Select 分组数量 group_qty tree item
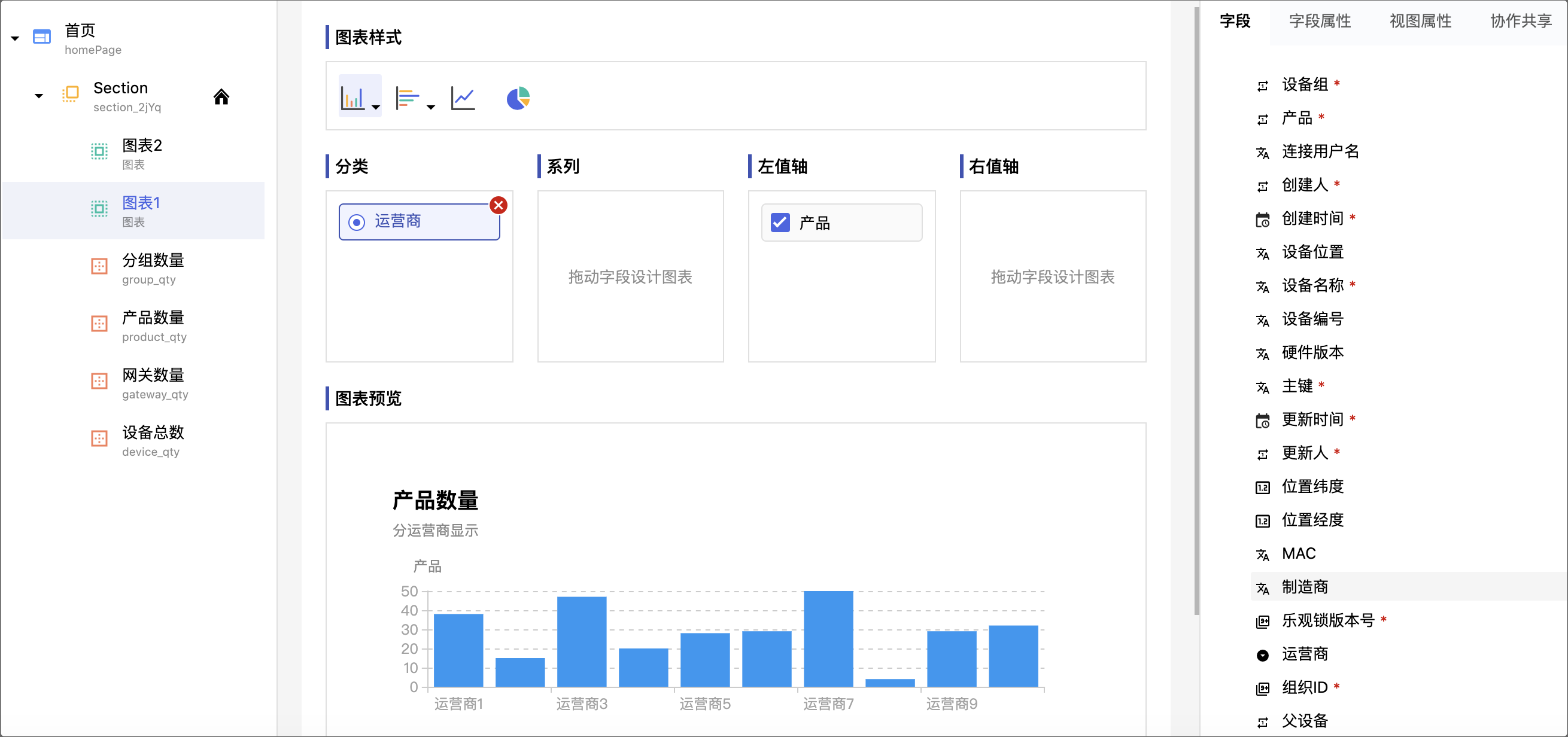Image resolution: width=1568 pixels, height=737 pixels. (x=134, y=268)
